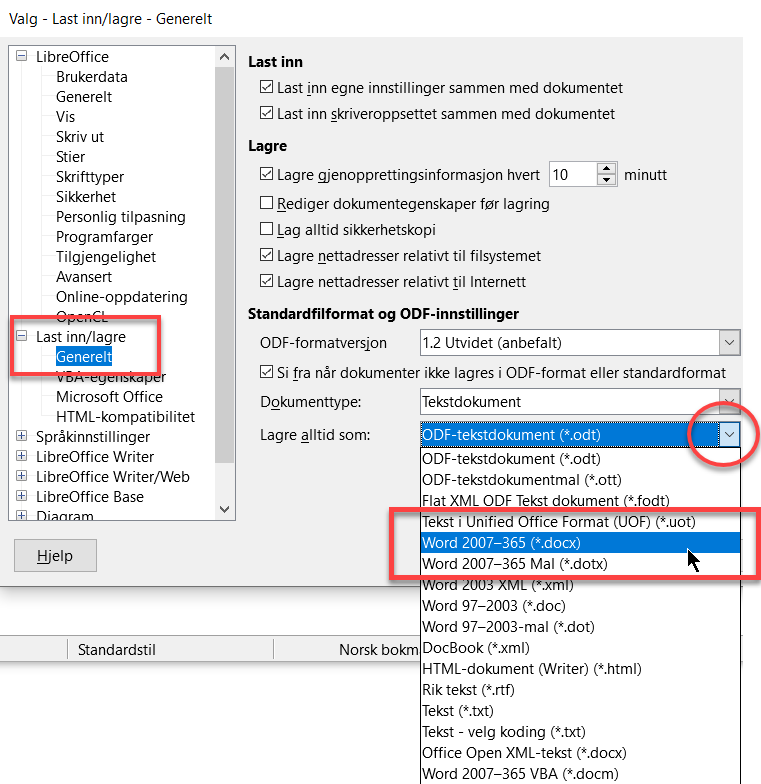Collapse the LibreOffice tree node
This screenshot has width=761, height=784.
tap(21, 57)
